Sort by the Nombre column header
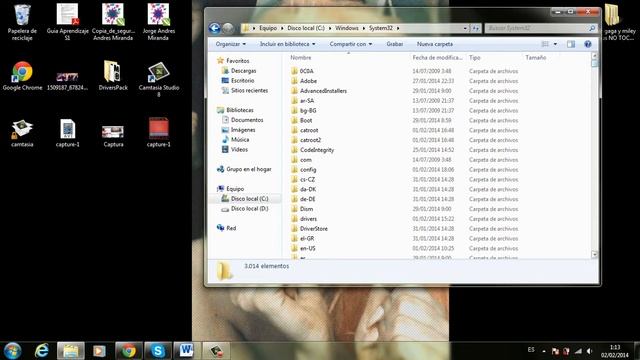 (301, 58)
